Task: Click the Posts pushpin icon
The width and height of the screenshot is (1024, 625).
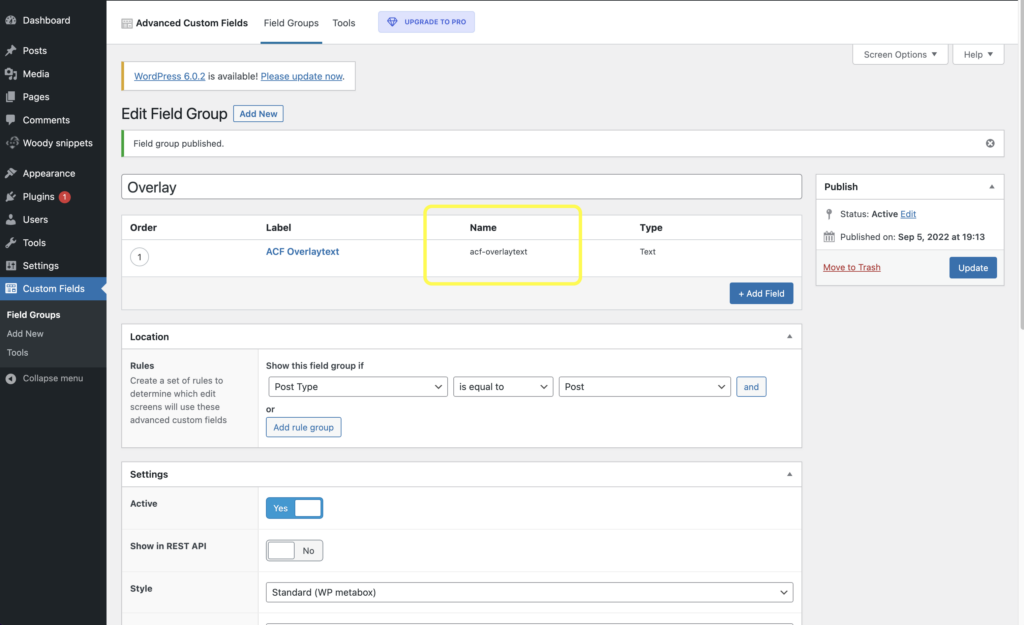Action: [10, 50]
